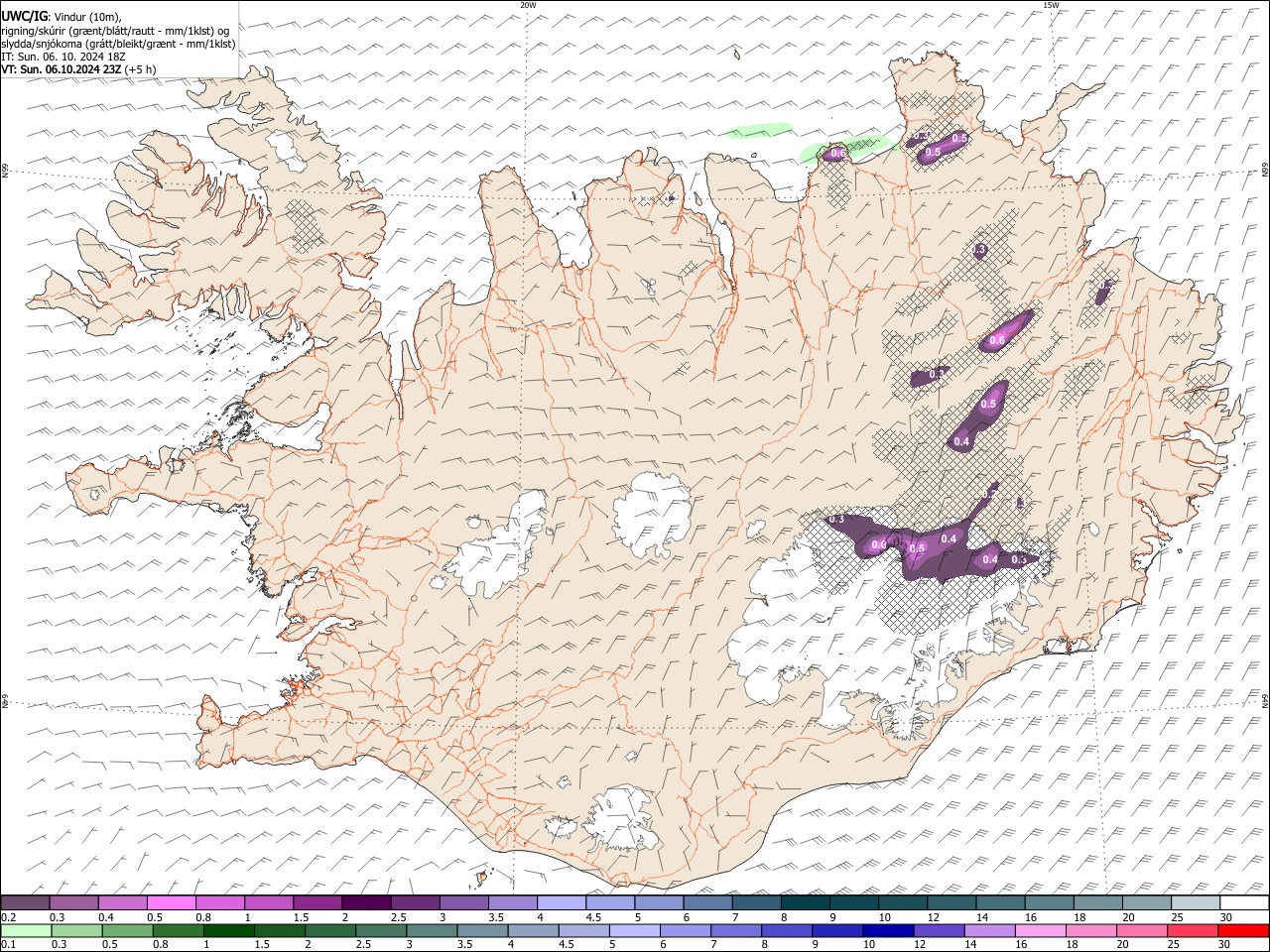Click the 'VT: Sun. 06.10.2024 23Z' valid time
This screenshot has height=952, width=1270.
(62, 70)
